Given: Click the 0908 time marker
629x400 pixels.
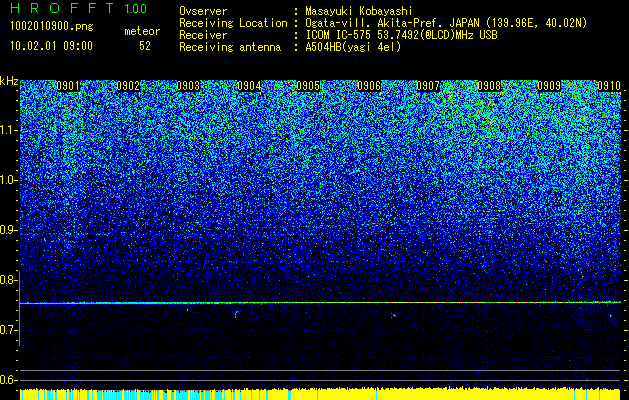Looking at the screenshot, I should coord(489,86).
